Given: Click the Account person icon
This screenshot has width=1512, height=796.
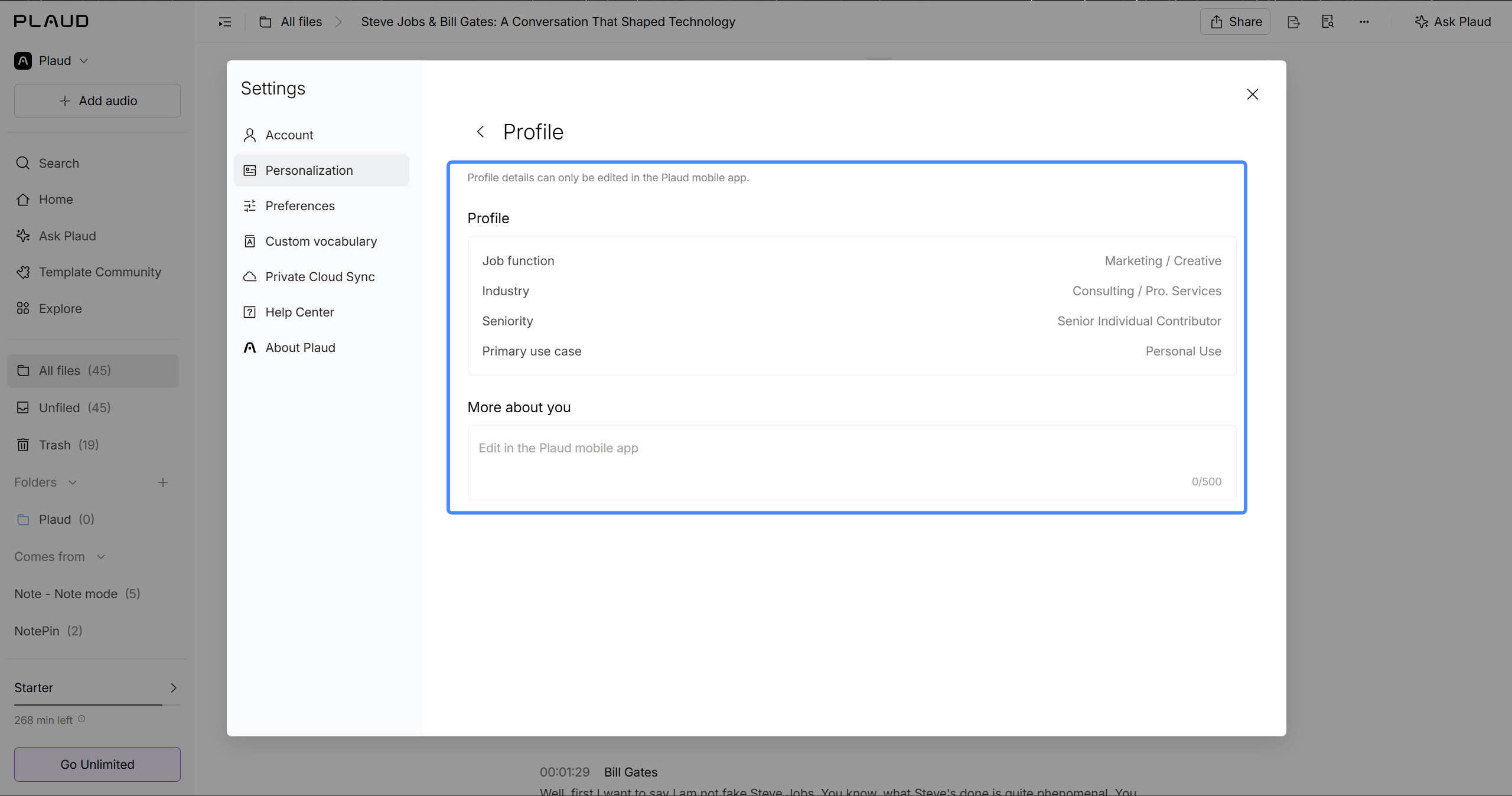Looking at the screenshot, I should coord(250,135).
